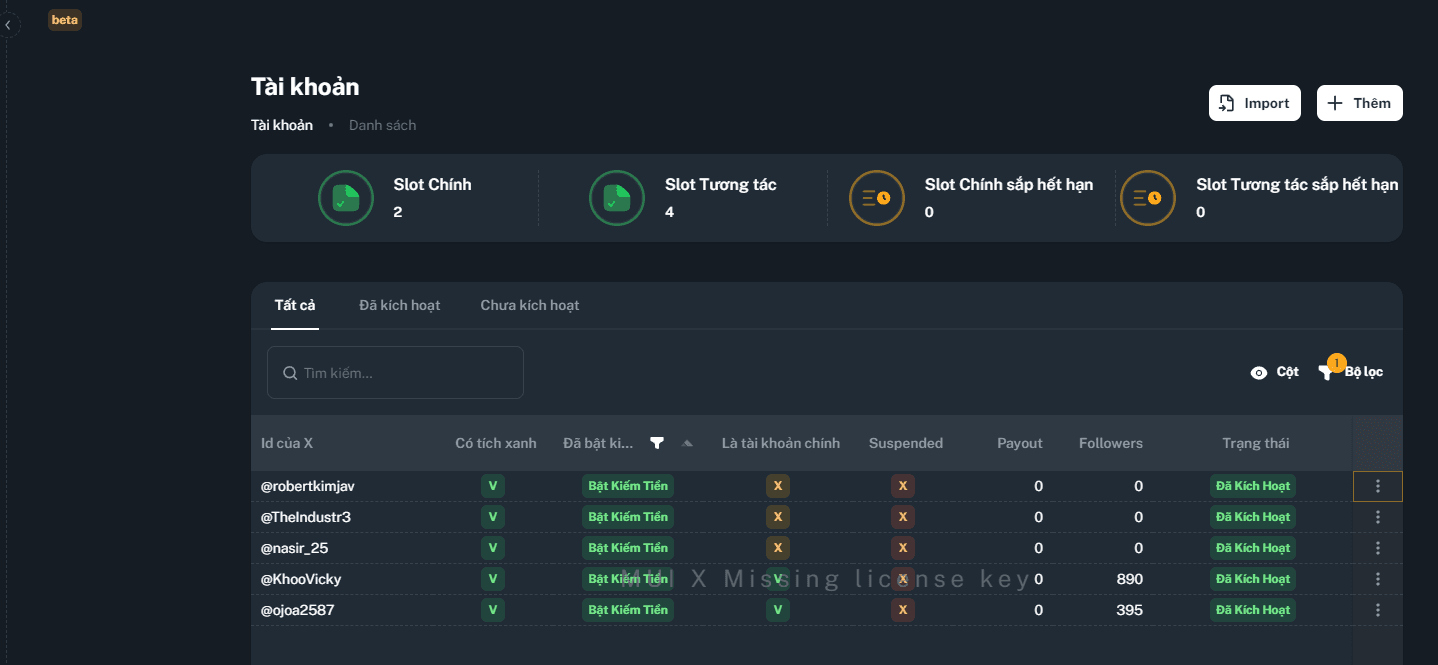The height and width of the screenshot is (665, 1438).
Task: Toggle column visibility with Cột eye button
Action: (1274, 372)
